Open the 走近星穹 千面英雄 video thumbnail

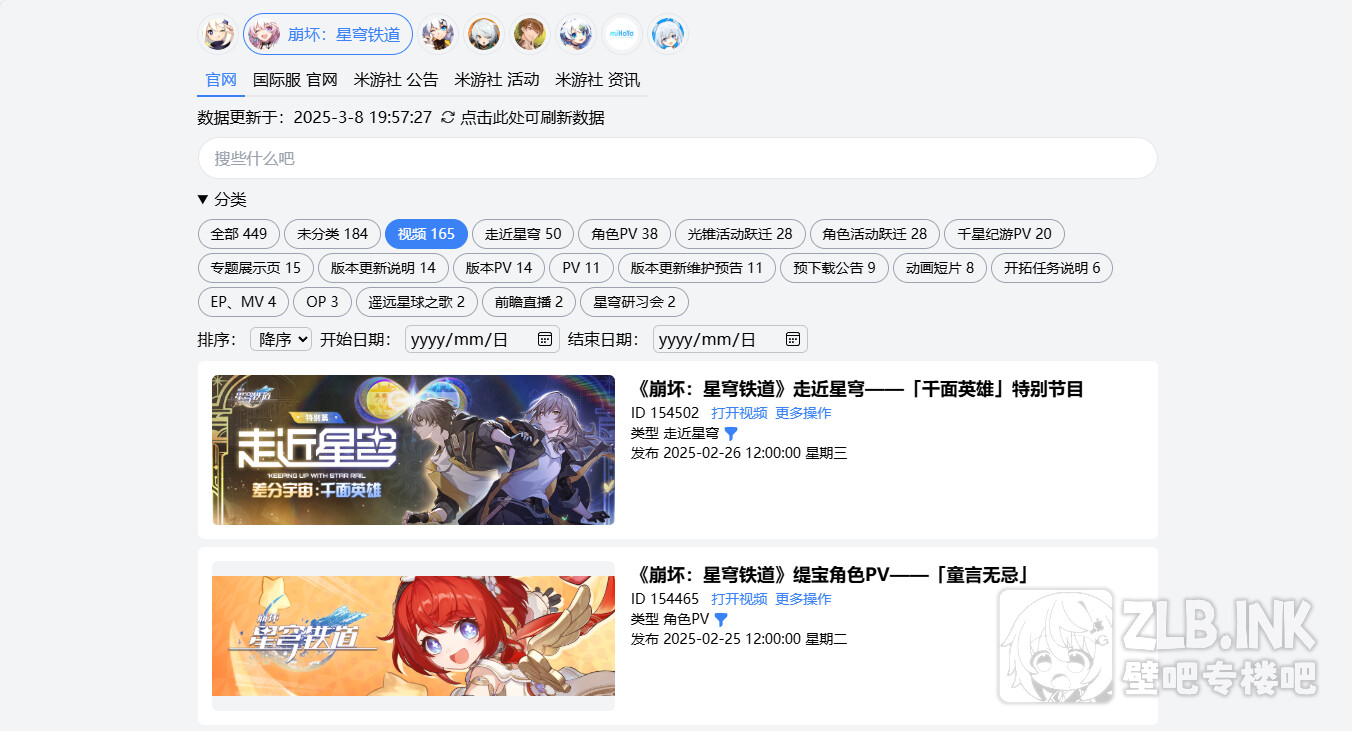(x=413, y=450)
